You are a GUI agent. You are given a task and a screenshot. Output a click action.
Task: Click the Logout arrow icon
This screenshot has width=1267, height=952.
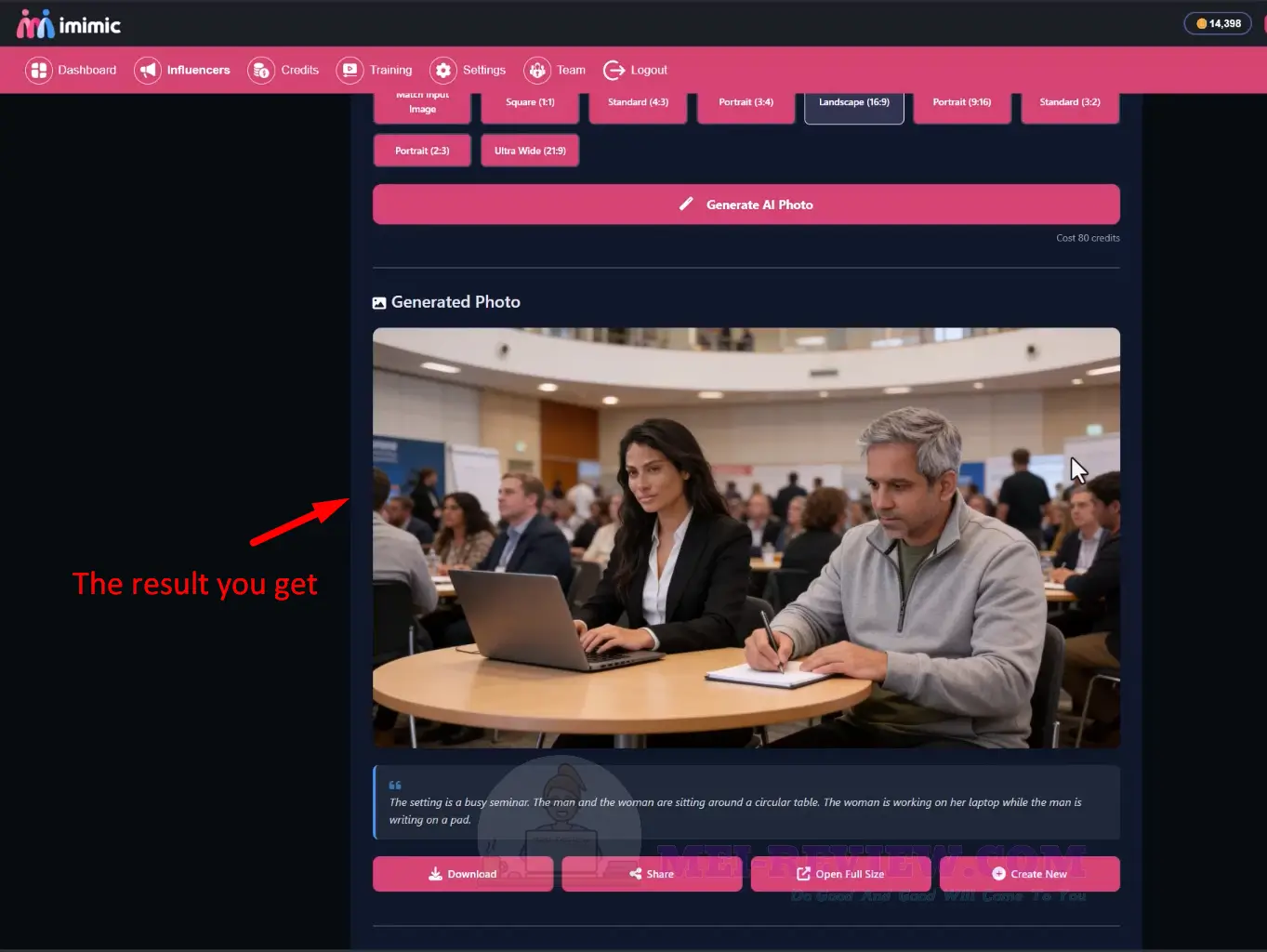click(x=614, y=70)
